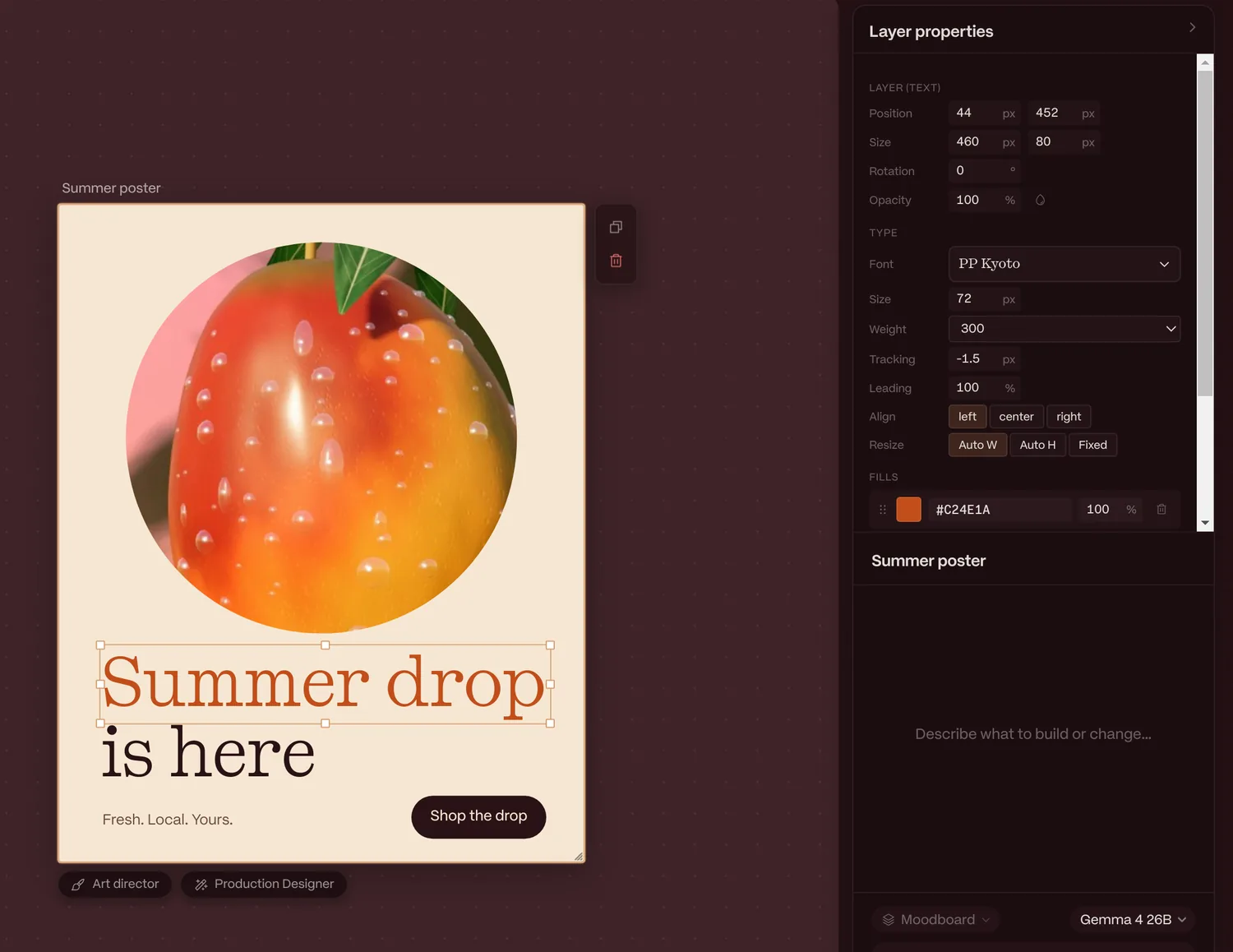Collapse Layer properties with the chevron arrow
Viewport: 1233px width, 952px height.
(x=1192, y=27)
